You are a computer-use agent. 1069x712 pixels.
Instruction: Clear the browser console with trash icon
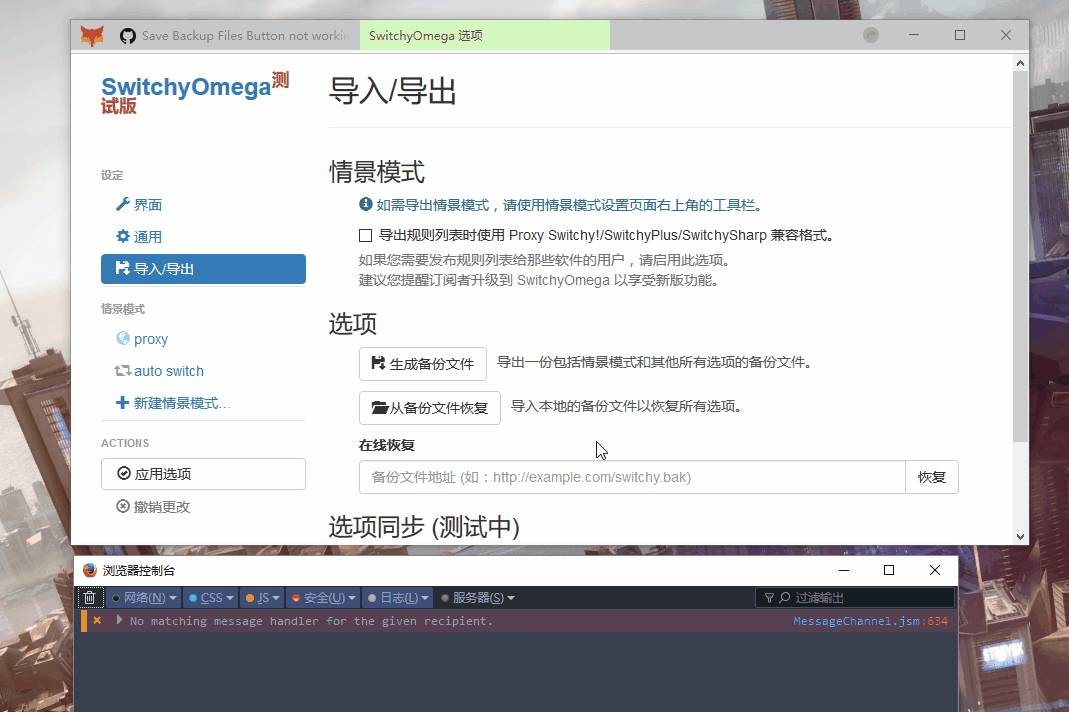(89, 598)
